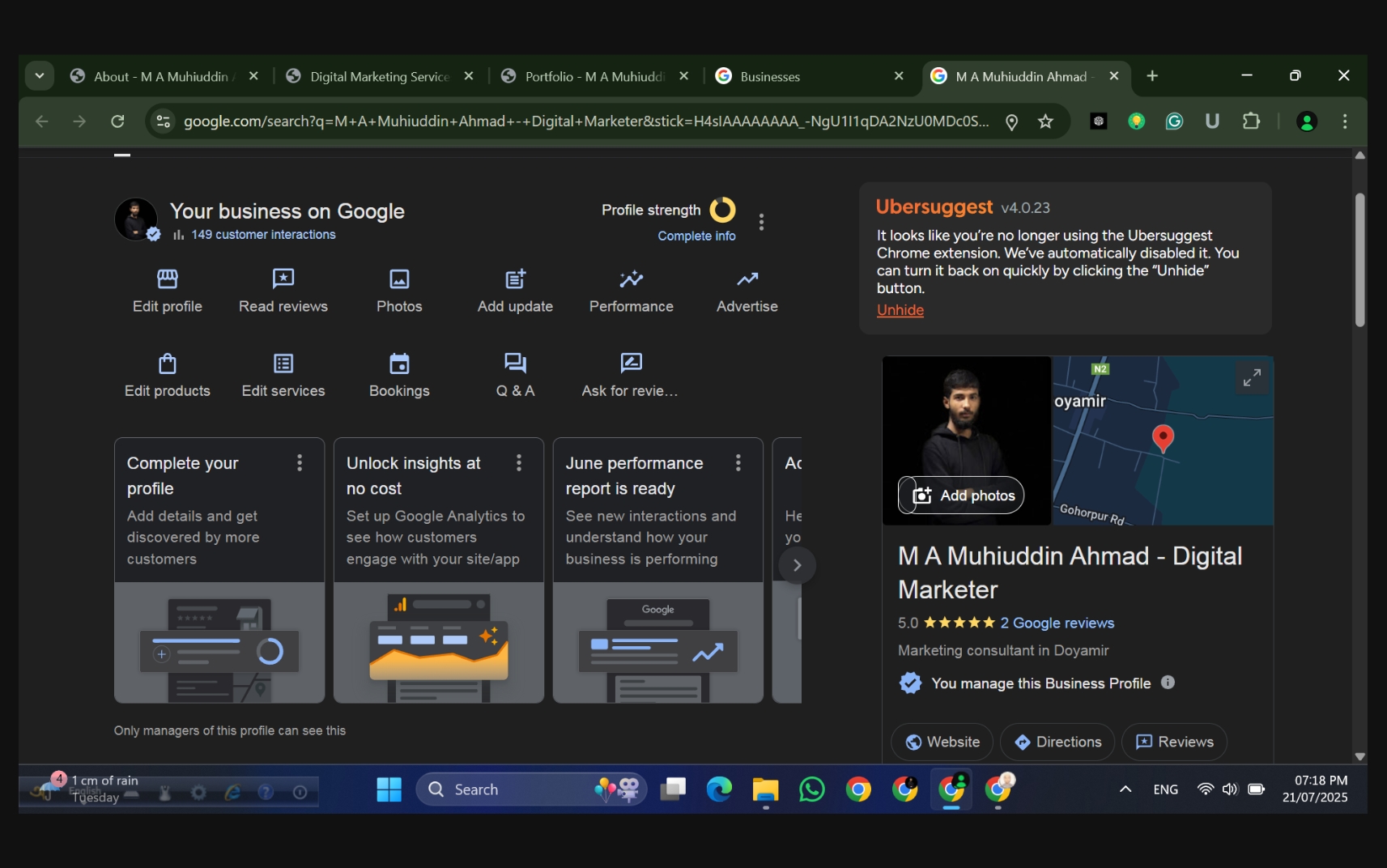1387x868 pixels.
Task: Open the Photos icon
Action: (399, 279)
